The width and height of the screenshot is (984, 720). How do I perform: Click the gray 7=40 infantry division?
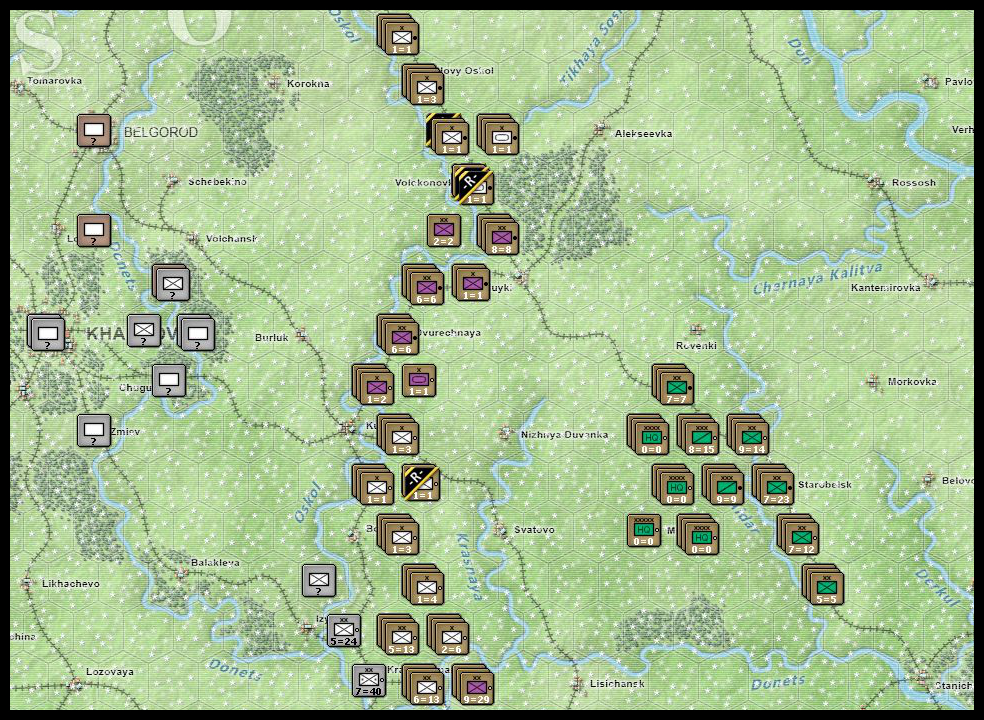pyautogui.click(x=368, y=681)
